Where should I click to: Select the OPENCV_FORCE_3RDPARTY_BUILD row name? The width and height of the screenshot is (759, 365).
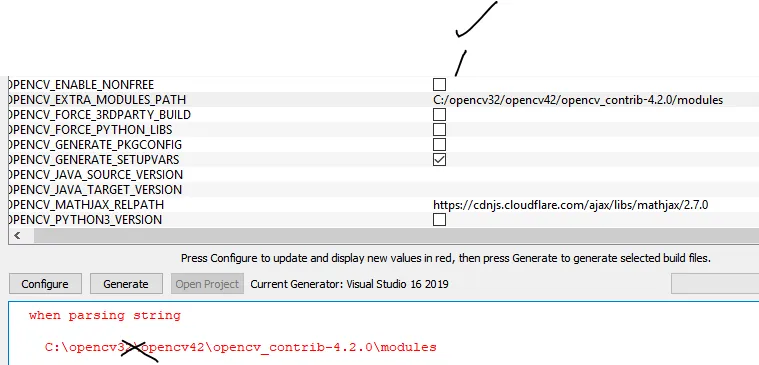(100, 115)
